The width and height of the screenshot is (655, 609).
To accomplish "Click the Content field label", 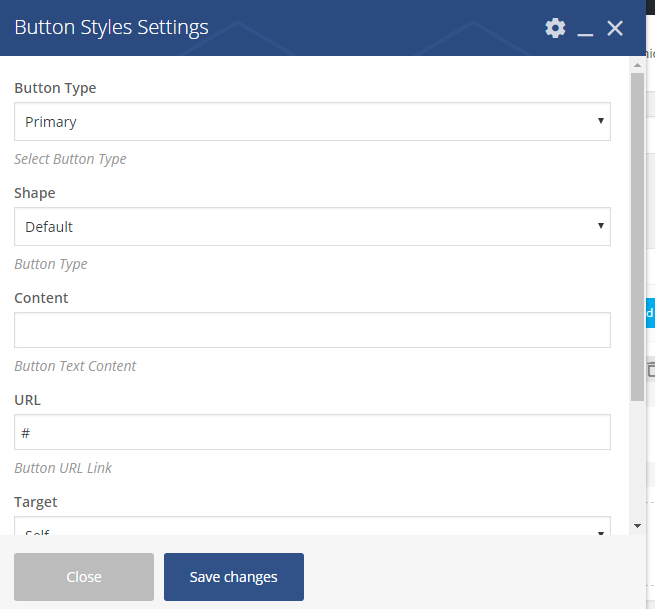I will click(41, 298).
